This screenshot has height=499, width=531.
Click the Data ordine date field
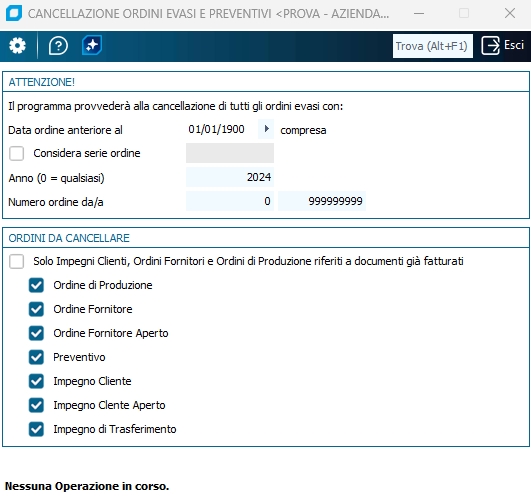(x=222, y=129)
